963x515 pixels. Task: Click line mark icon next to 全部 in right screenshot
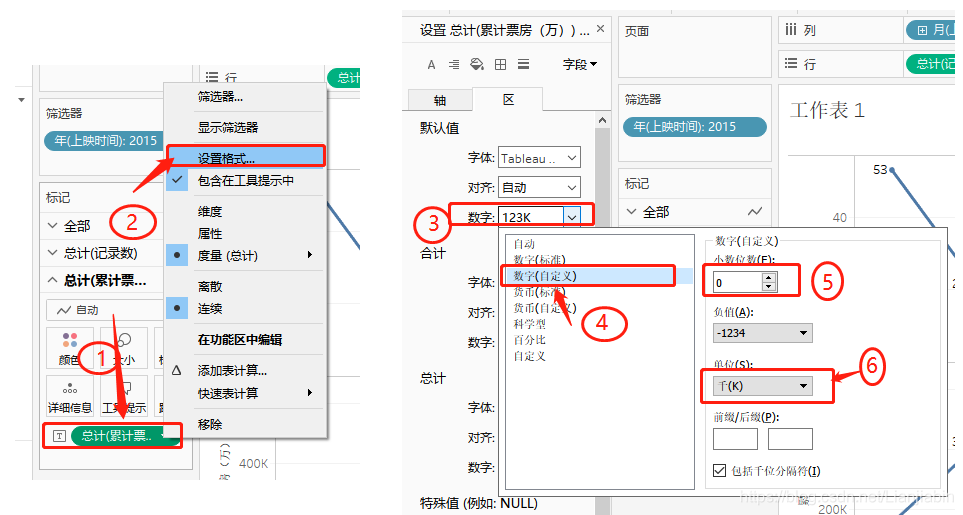755,212
